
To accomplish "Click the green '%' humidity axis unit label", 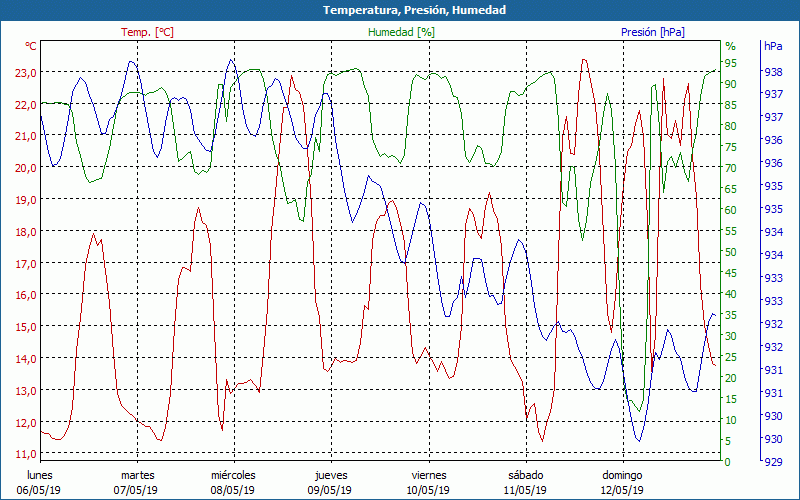I will click(731, 46).
